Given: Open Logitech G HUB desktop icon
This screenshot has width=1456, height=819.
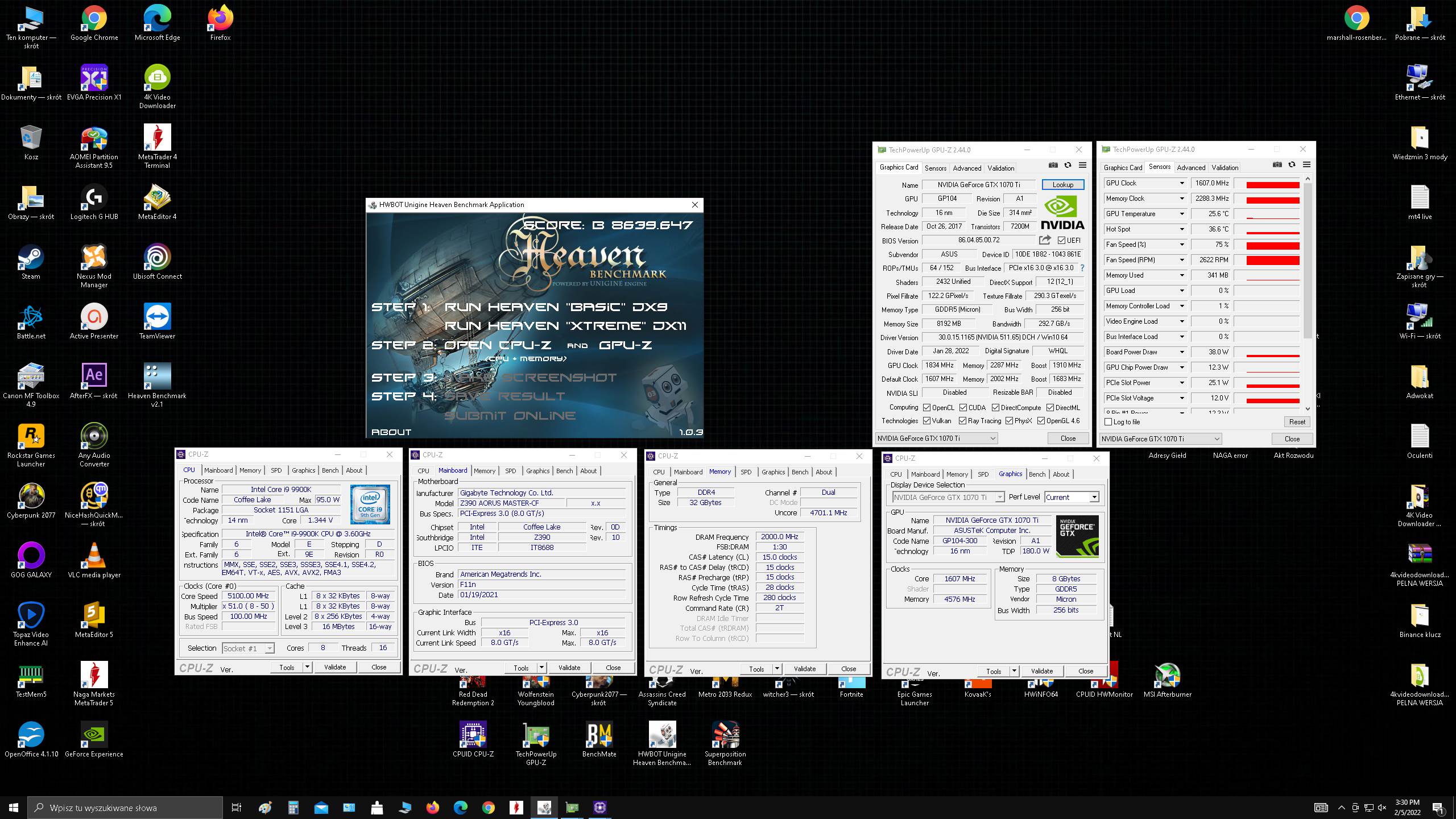Looking at the screenshot, I should [x=94, y=202].
